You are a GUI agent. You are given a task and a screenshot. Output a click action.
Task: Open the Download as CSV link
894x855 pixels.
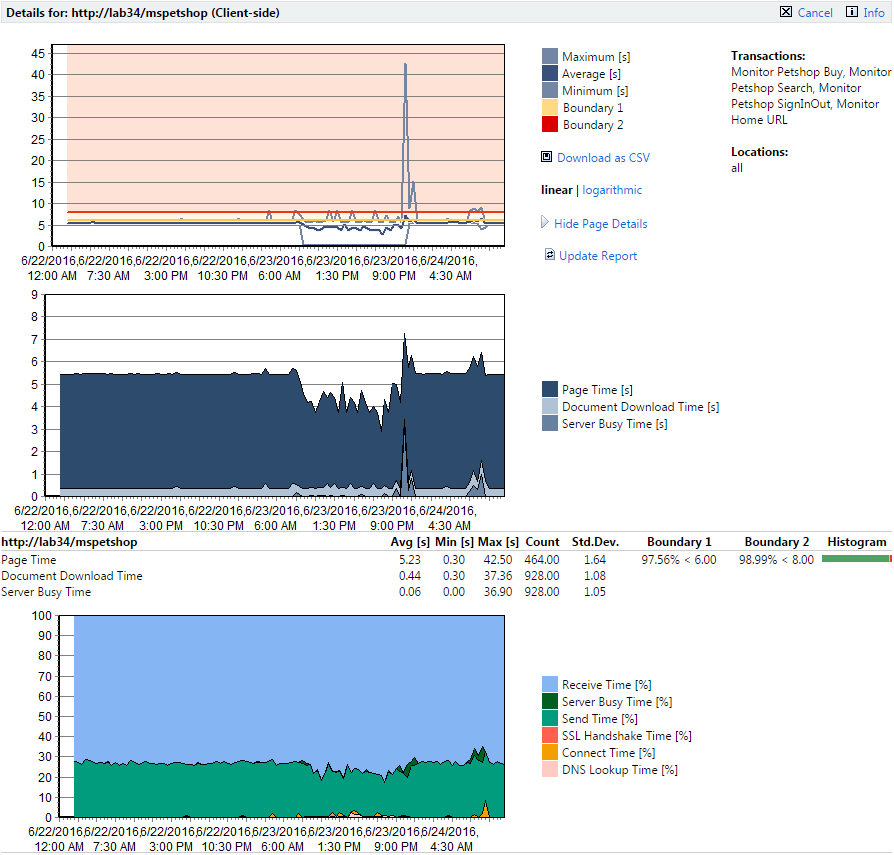pyautogui.click(x=603, y=158)
